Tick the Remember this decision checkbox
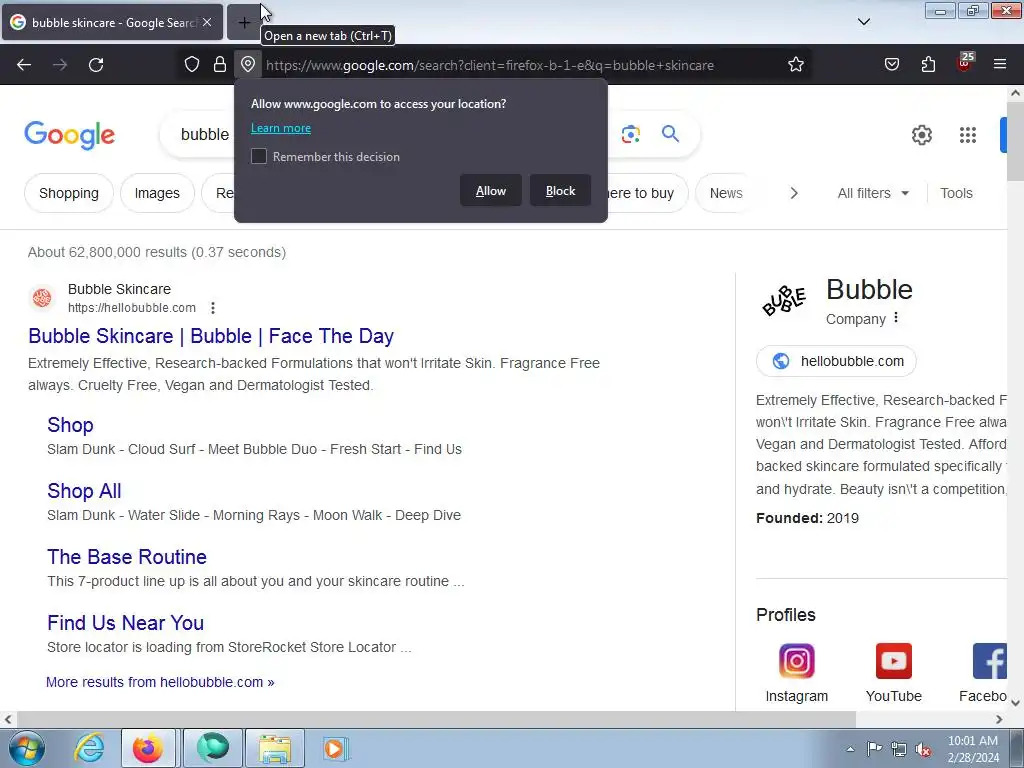Screen dimensions: 1024x768 [x=259, y=156]
